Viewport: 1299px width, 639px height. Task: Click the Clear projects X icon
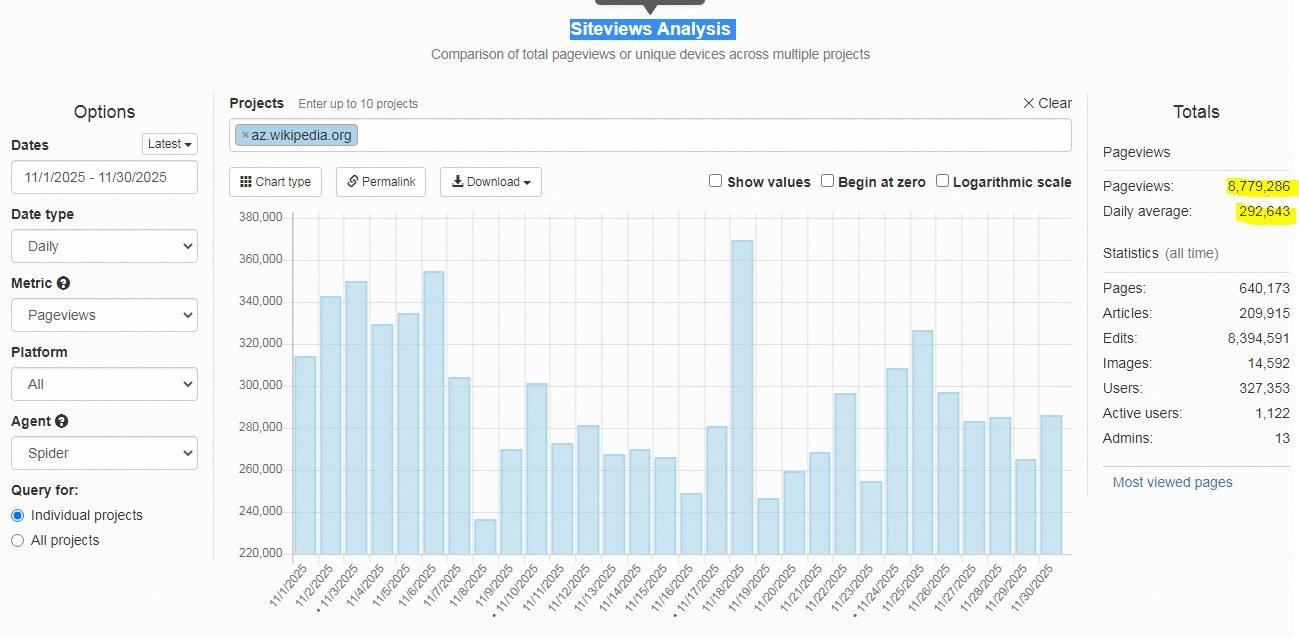pyautogui.click(x=1029, y=103)
